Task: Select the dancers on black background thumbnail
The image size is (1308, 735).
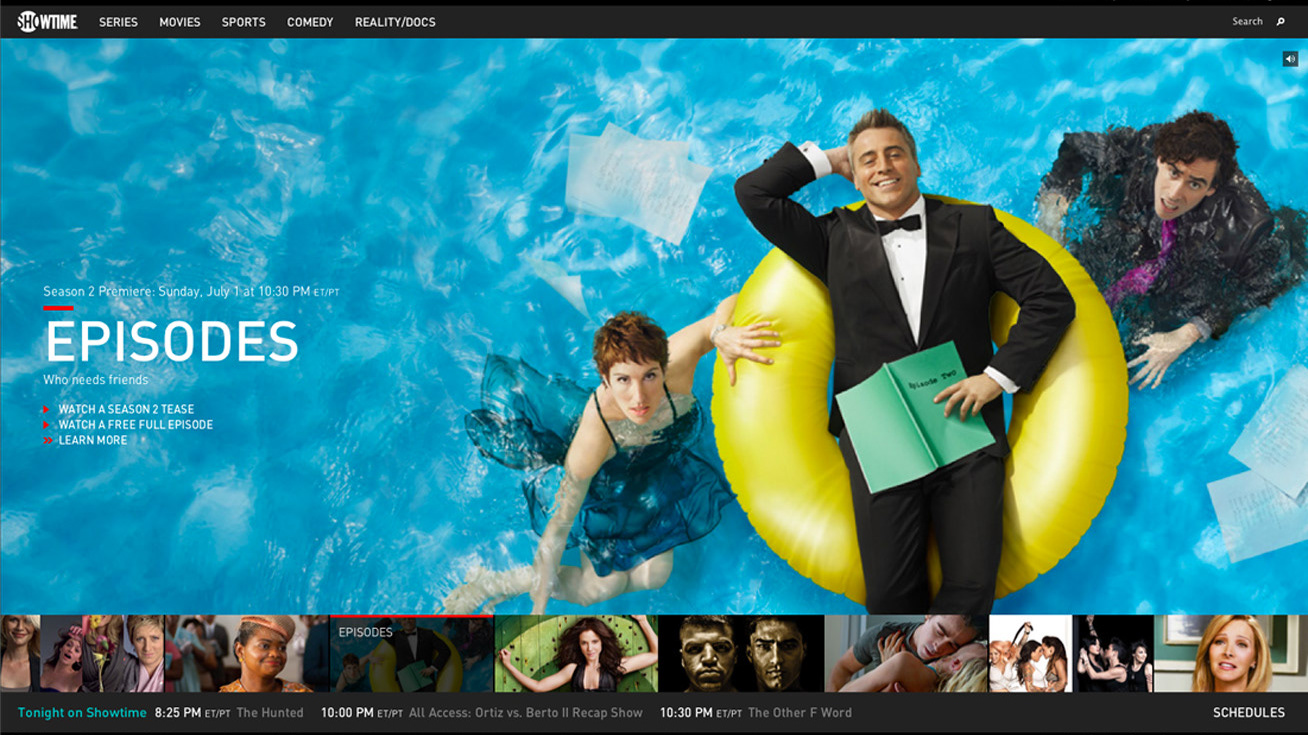Action: pos(1114,654)
